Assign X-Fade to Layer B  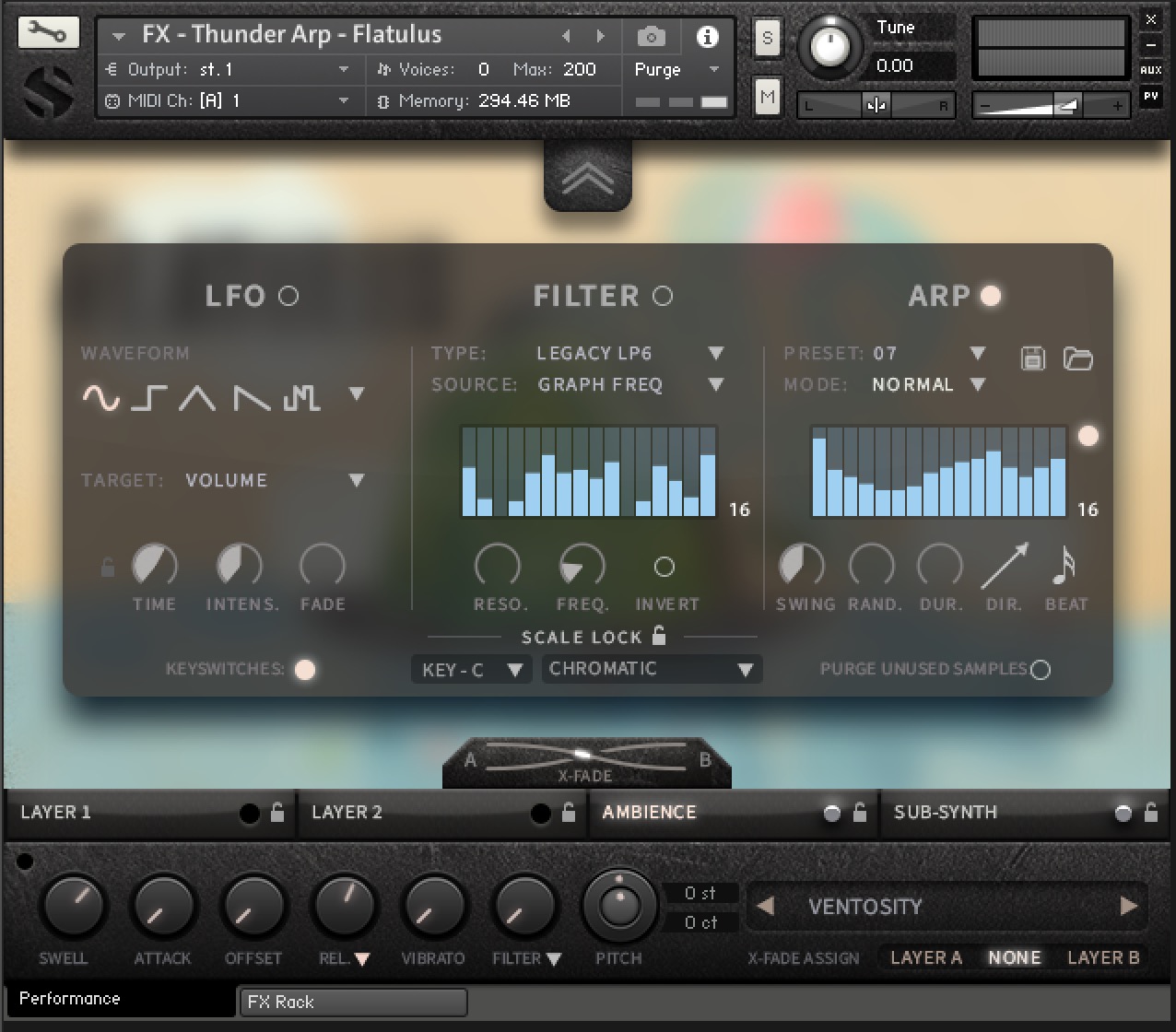(1103, 957)
